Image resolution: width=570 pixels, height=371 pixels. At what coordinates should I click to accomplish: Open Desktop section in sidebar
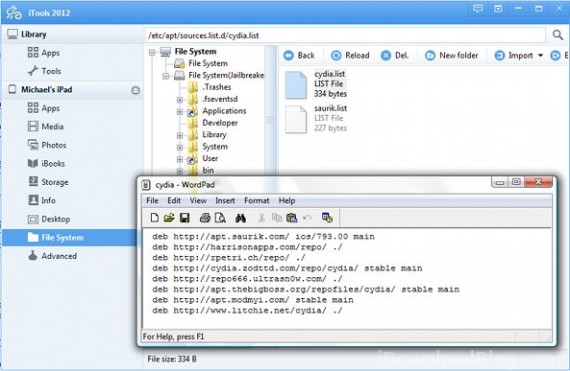(49, 219)
